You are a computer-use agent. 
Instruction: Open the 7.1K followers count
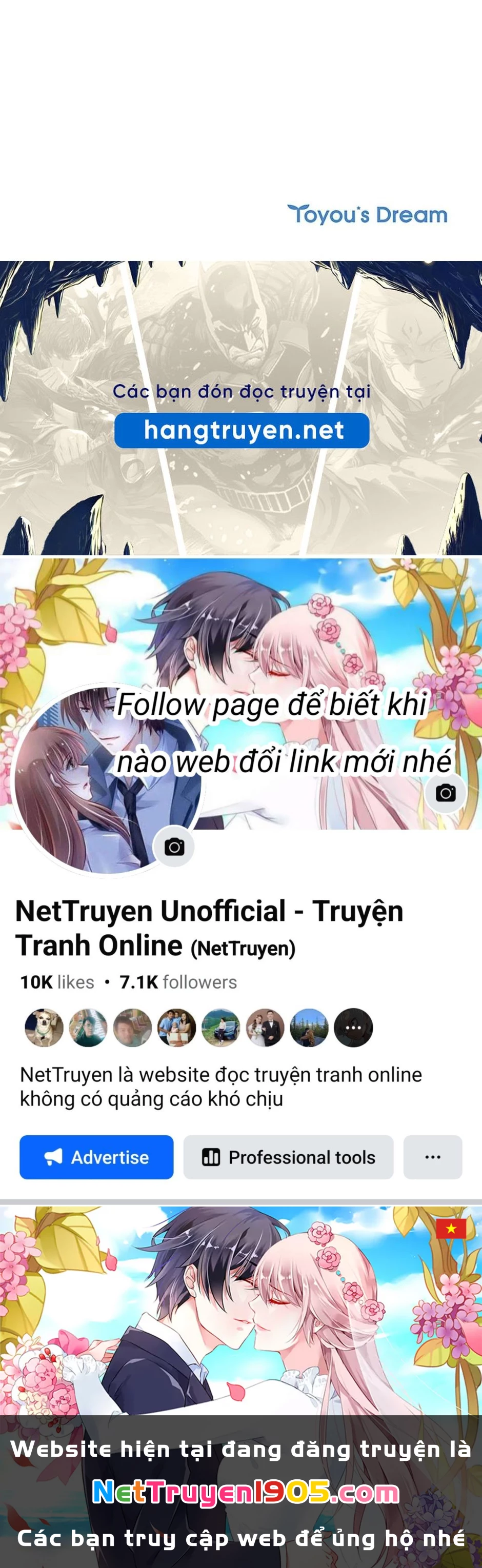(x=178, y=982)
